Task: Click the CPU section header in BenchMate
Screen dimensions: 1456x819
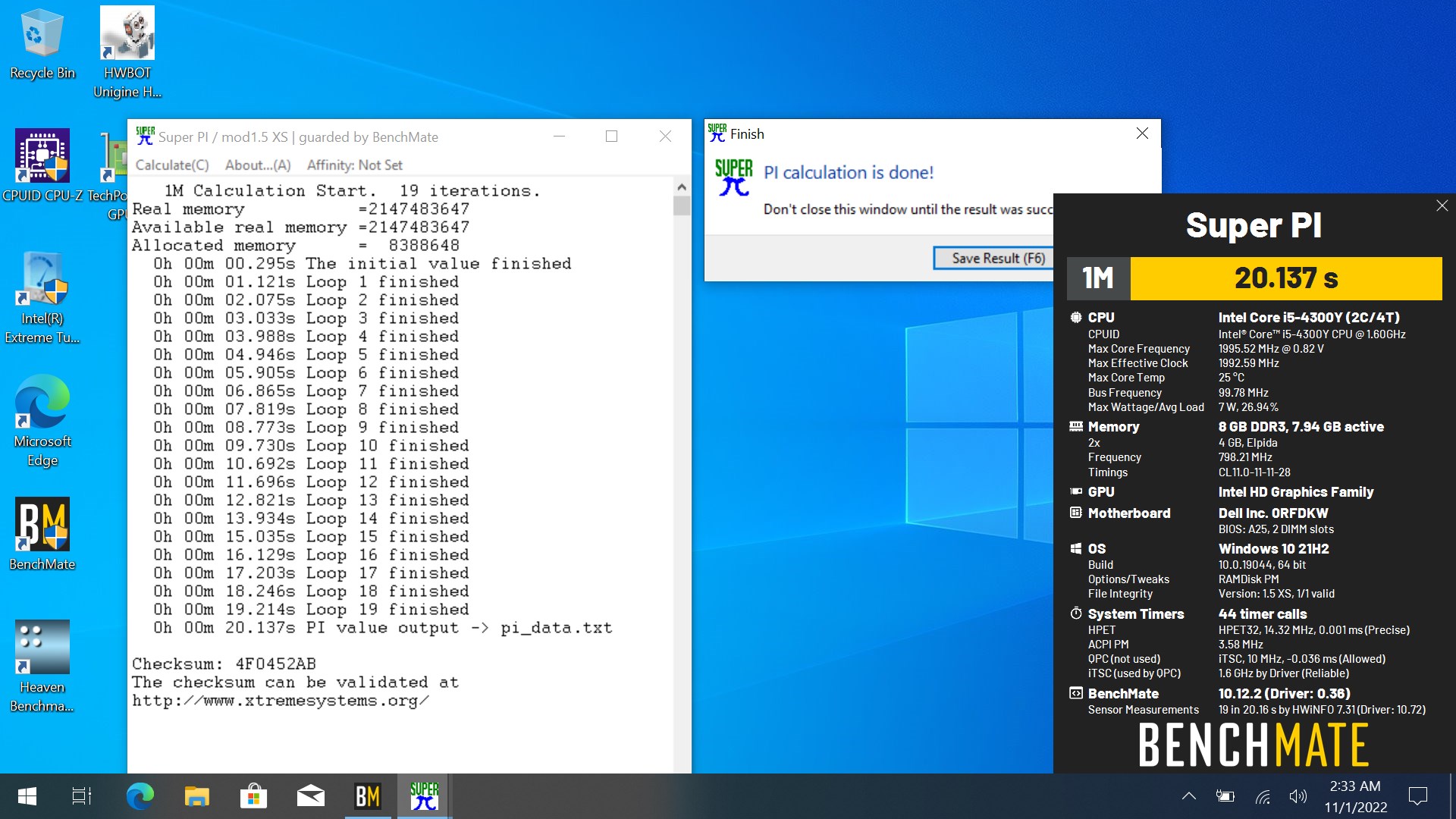Action: tap(1101, 318)
